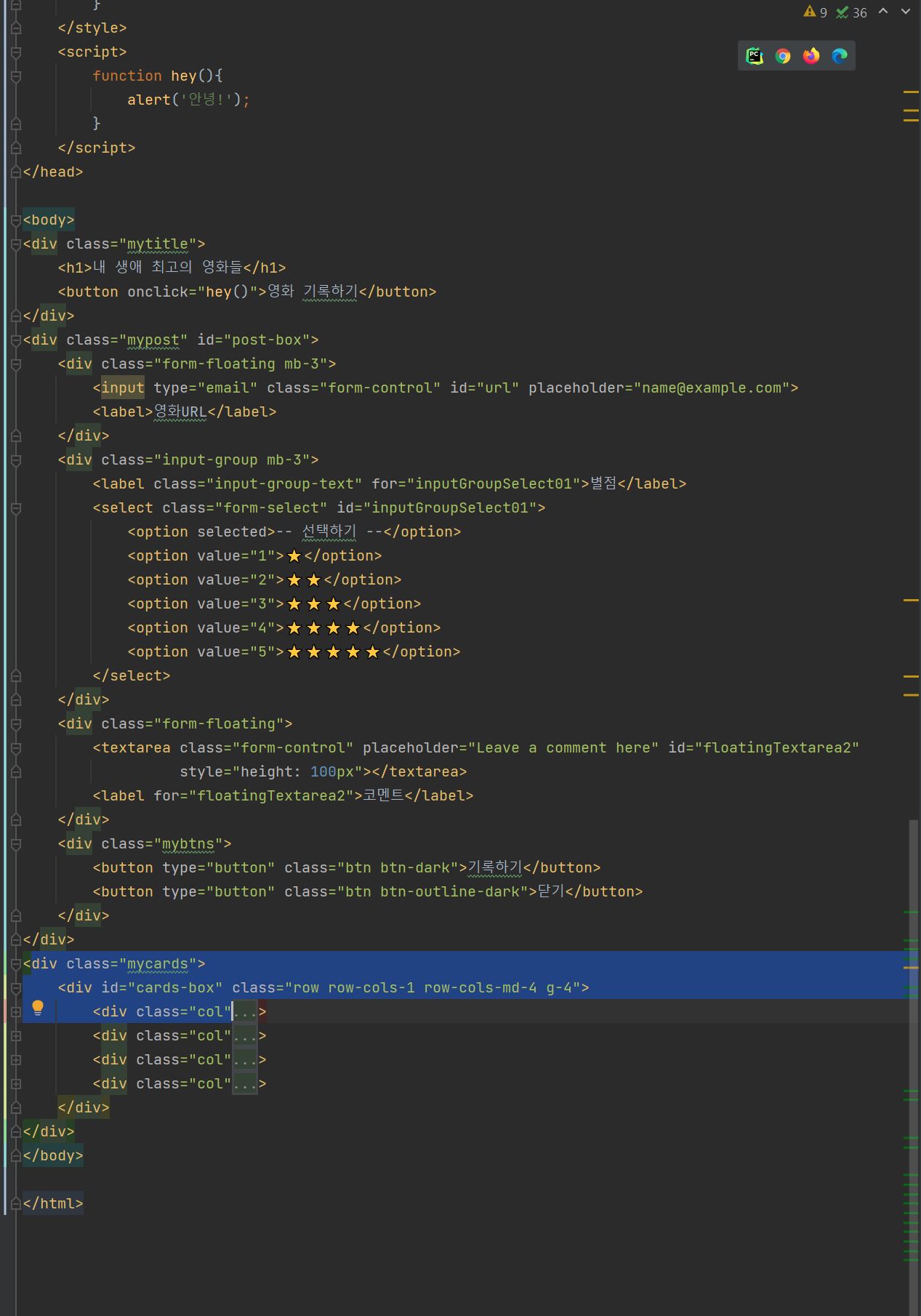The height and width of the screenshot is (1316, 921).
Task: Collapse the div class="mypost" fold marker
Action: (x=16, y=340)
